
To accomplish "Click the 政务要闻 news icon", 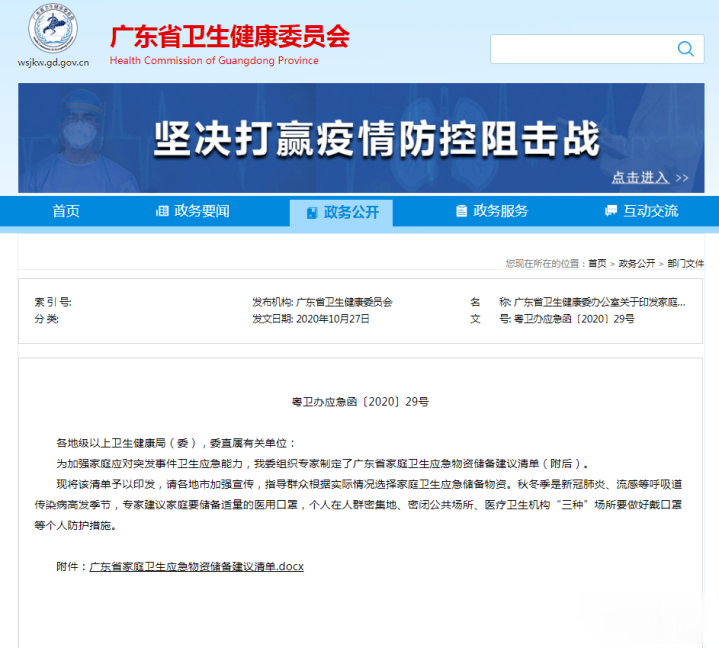I will pos(162,211).
